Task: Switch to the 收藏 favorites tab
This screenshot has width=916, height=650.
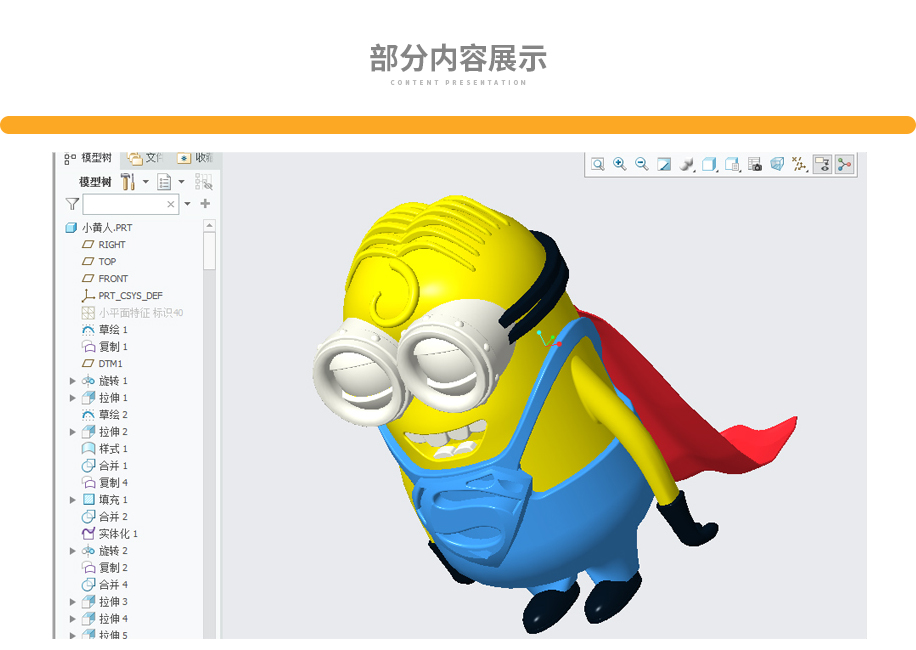Action: (x=195, y=158)
